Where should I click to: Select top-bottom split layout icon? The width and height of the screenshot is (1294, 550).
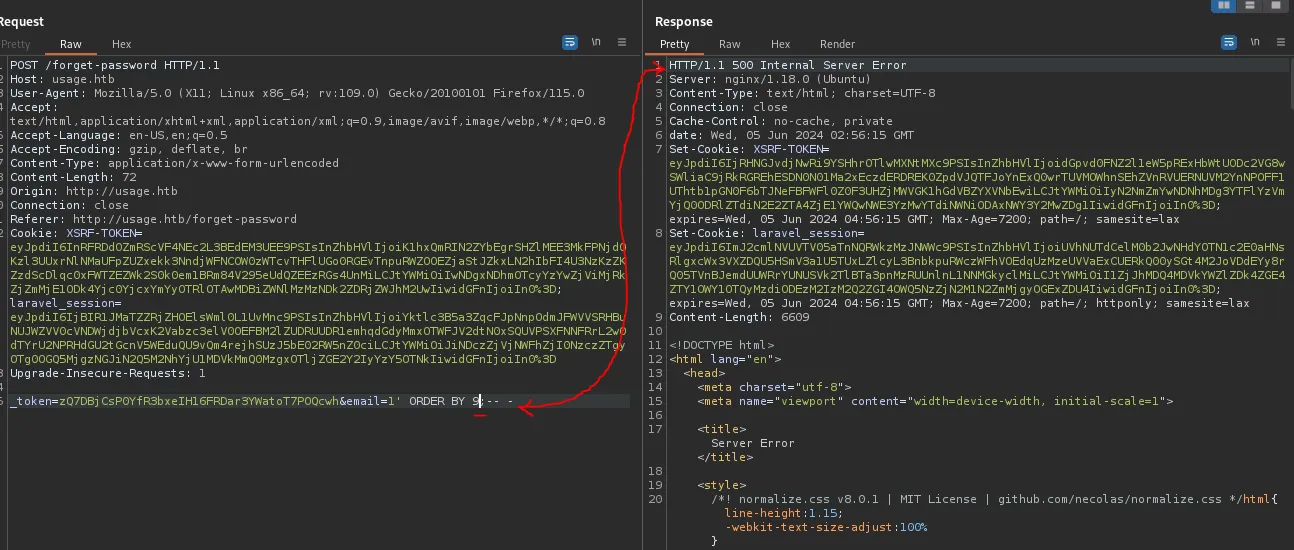tap(1250, 6)
